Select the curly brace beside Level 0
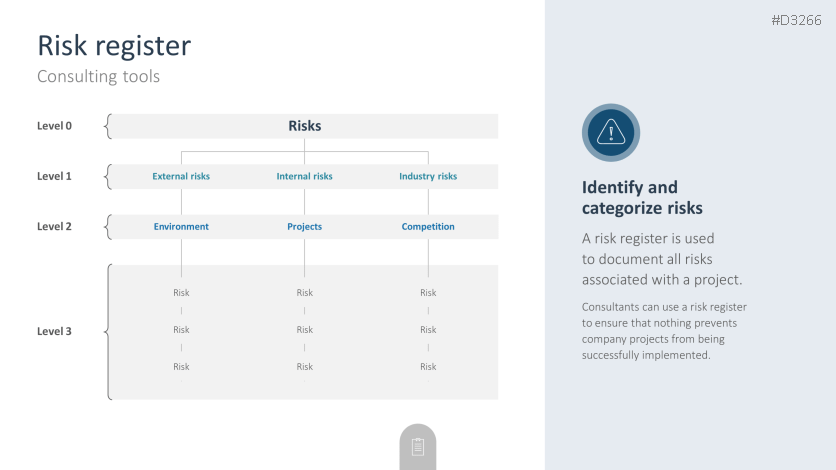836x470 pixels. coord(107,126)
